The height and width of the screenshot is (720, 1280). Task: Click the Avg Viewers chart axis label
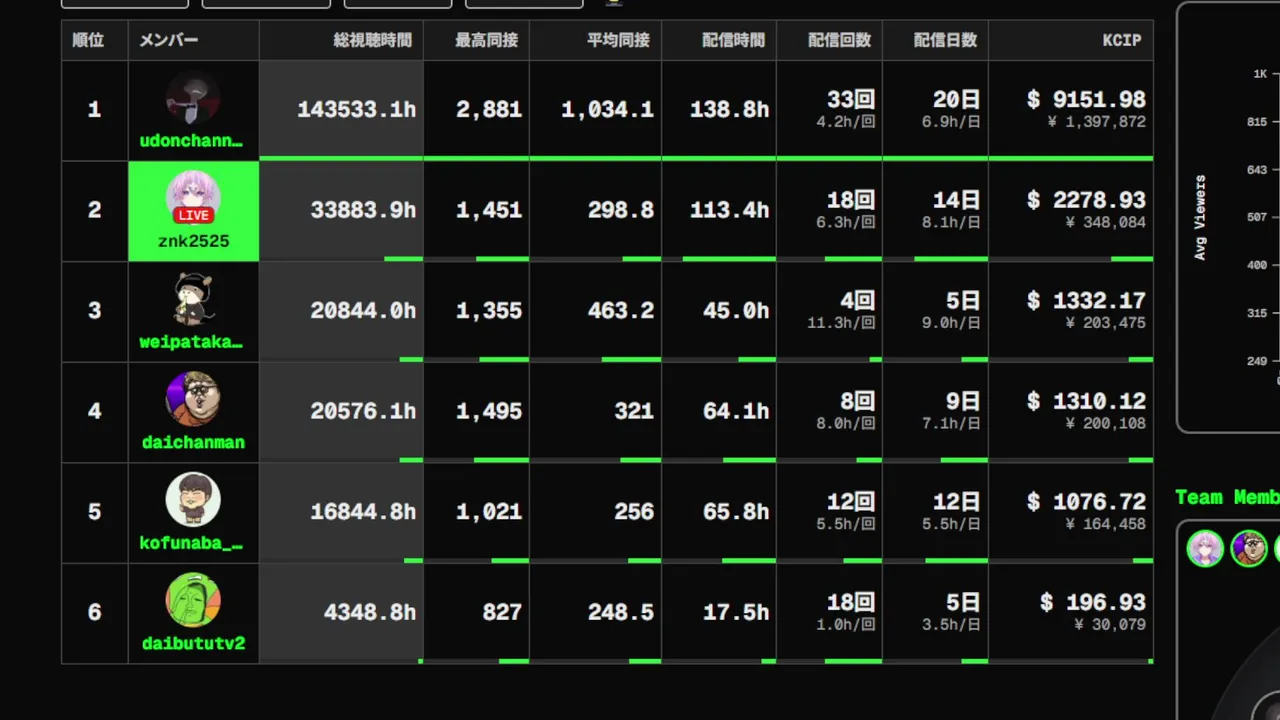tap(1200, 218)
